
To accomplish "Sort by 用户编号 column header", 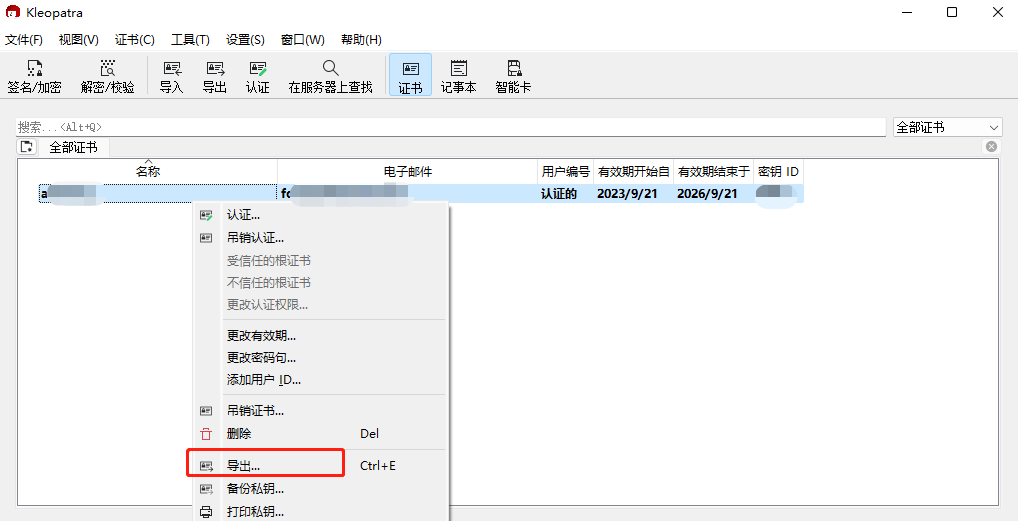I will coord(565,172).
